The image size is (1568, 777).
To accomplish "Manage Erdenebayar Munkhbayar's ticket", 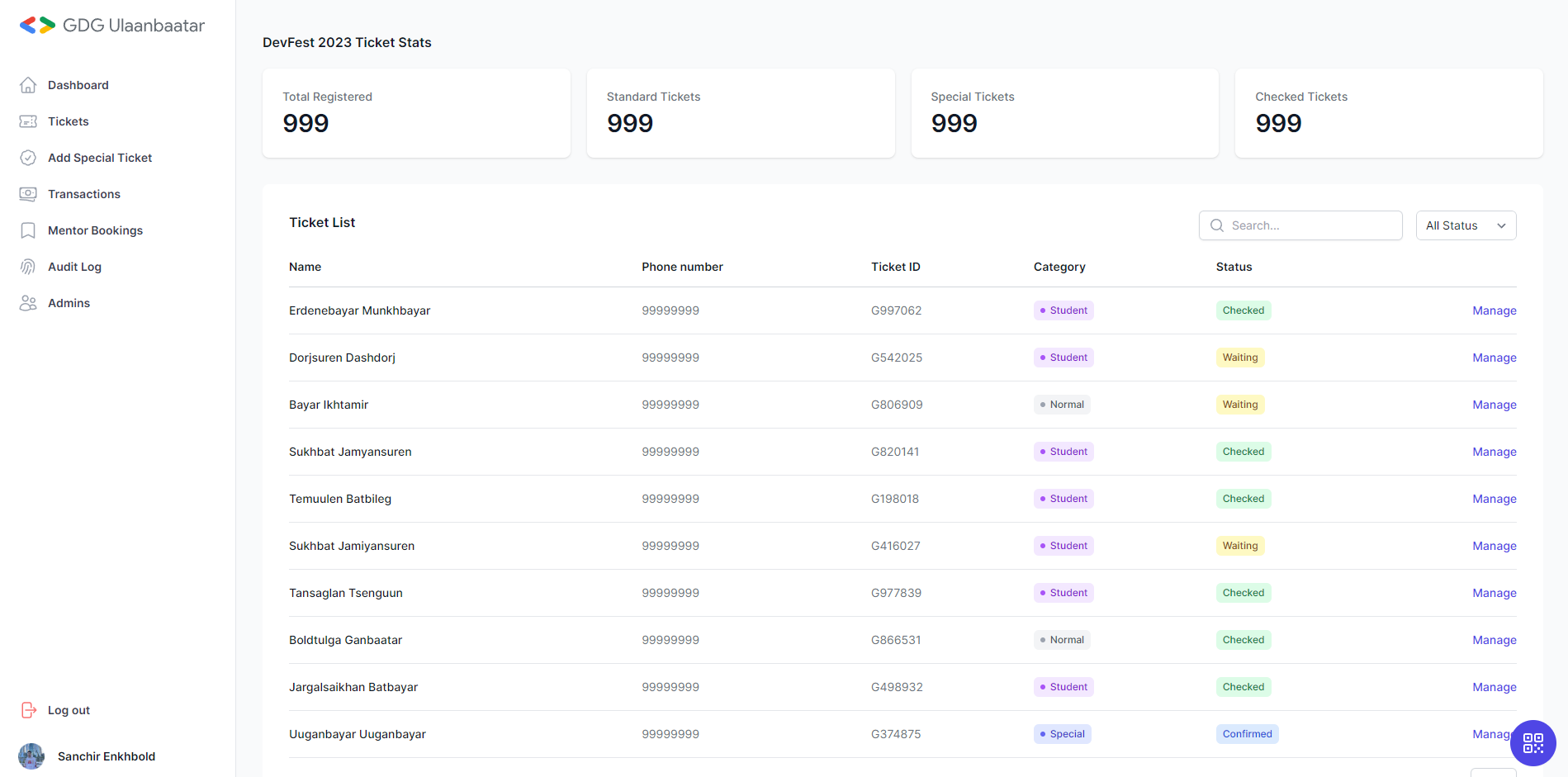I will coord(1494,310).
